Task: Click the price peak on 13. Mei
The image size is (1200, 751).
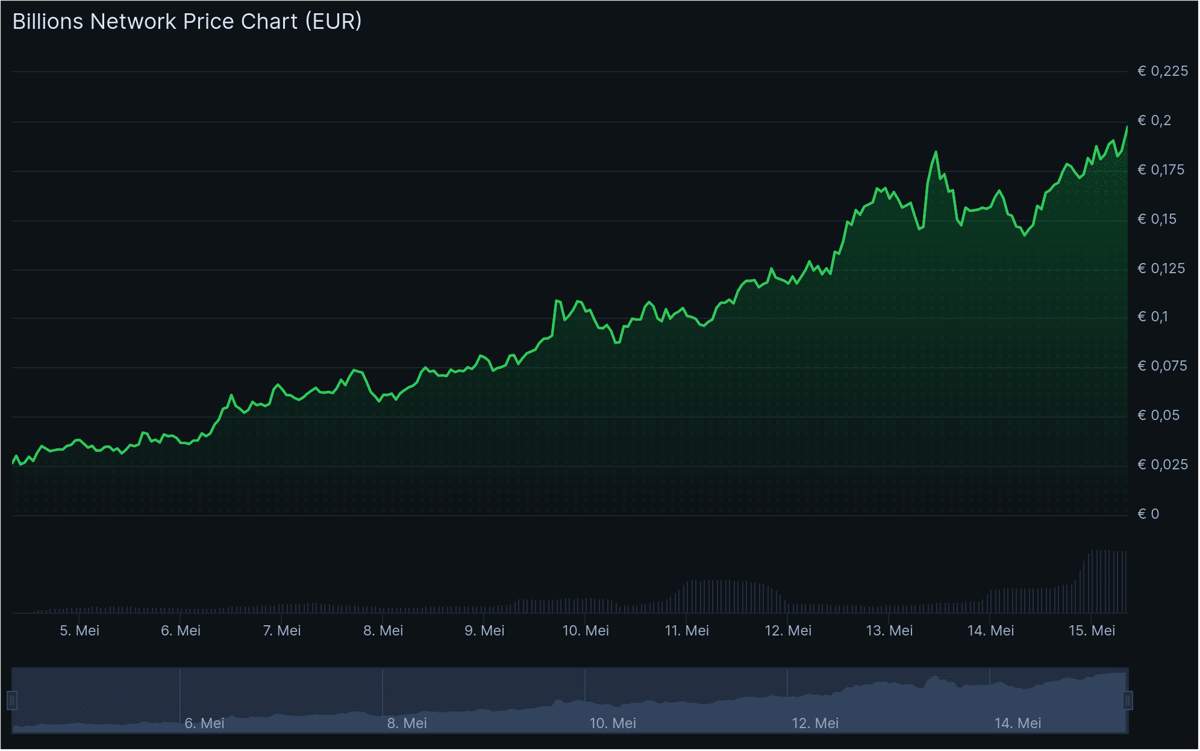Action: click(x=936, y=152)
